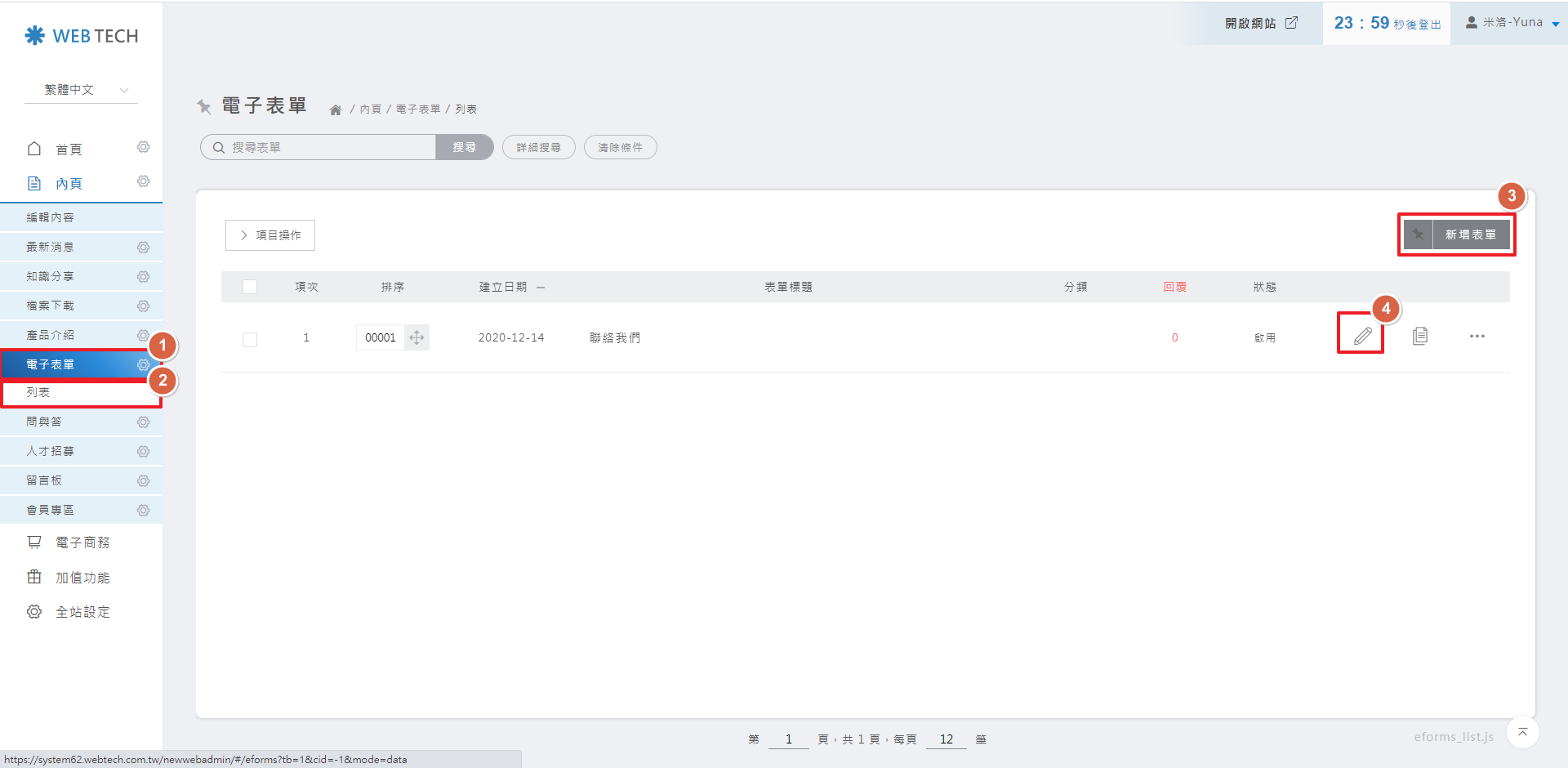Image resolution: width=1568 pixels, height=768 pixels.
Task: Check the checkbox for row 1
Action: [x=250, y=339]
